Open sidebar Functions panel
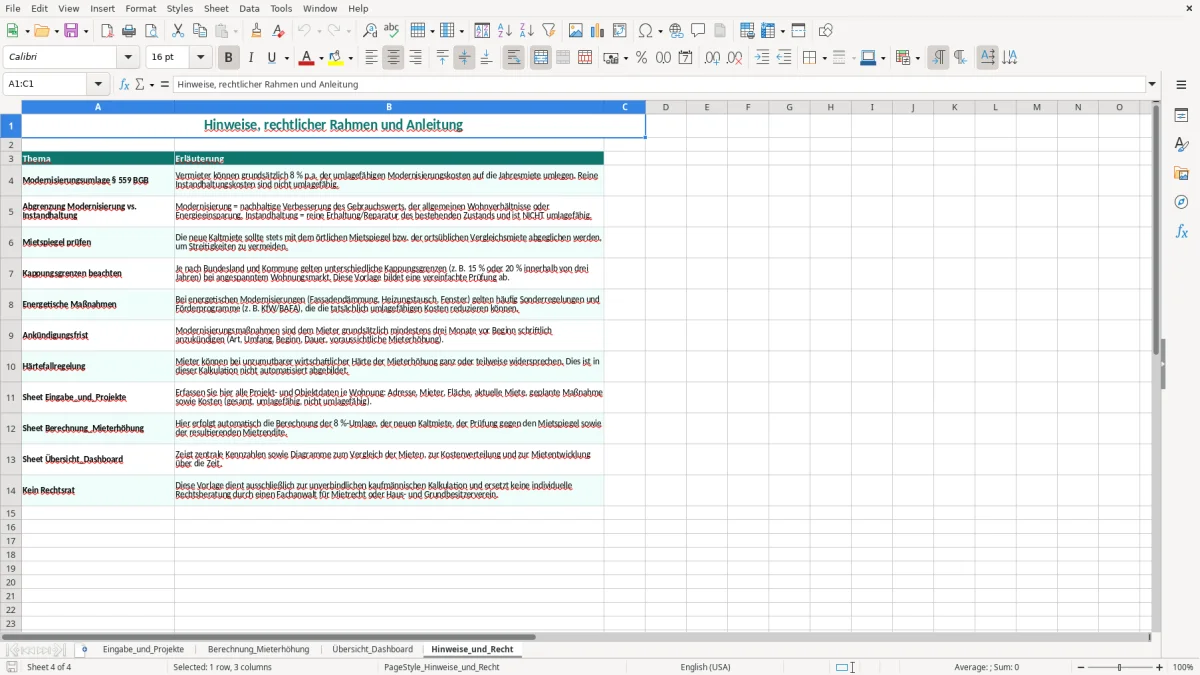 [1181, 232]
